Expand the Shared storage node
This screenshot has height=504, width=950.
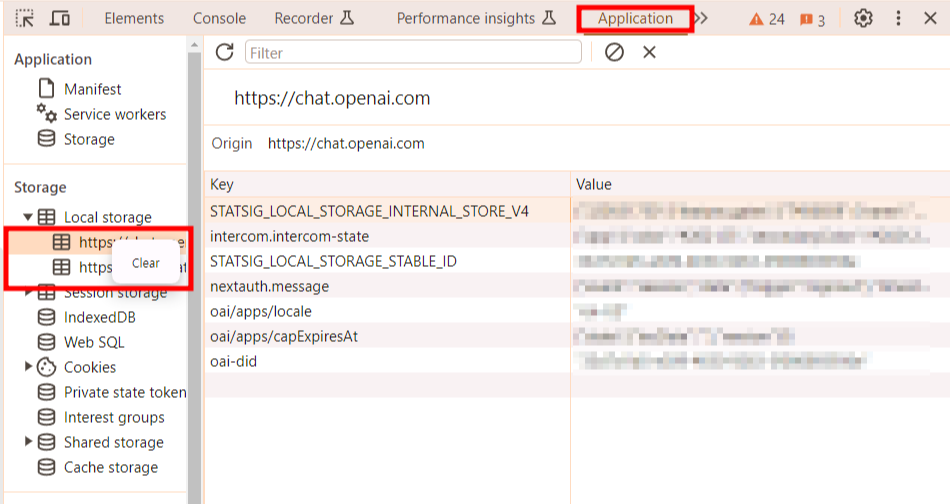(x=28, y=442)
